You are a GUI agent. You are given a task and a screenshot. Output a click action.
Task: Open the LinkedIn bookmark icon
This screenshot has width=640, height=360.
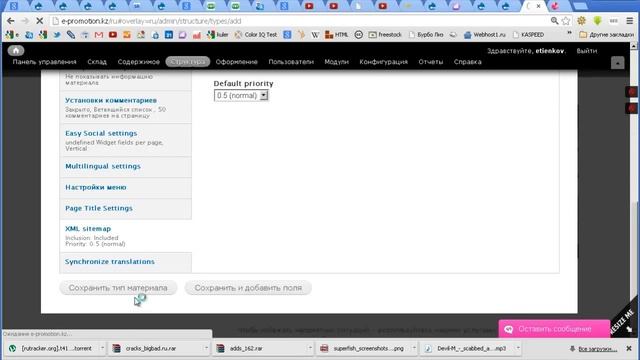coord(169,35)
